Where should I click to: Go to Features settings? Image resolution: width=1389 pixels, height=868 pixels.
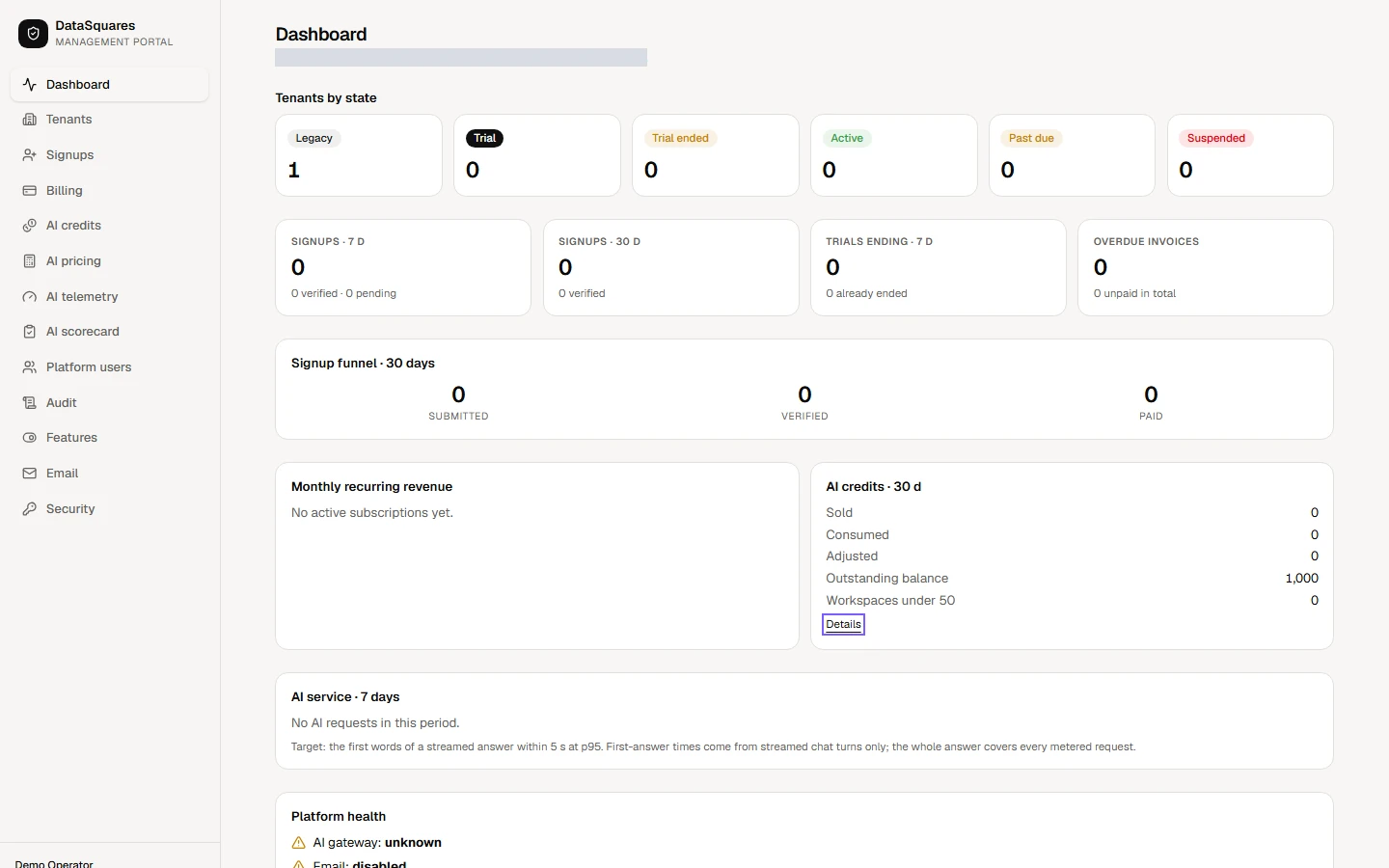coord(109,438)
